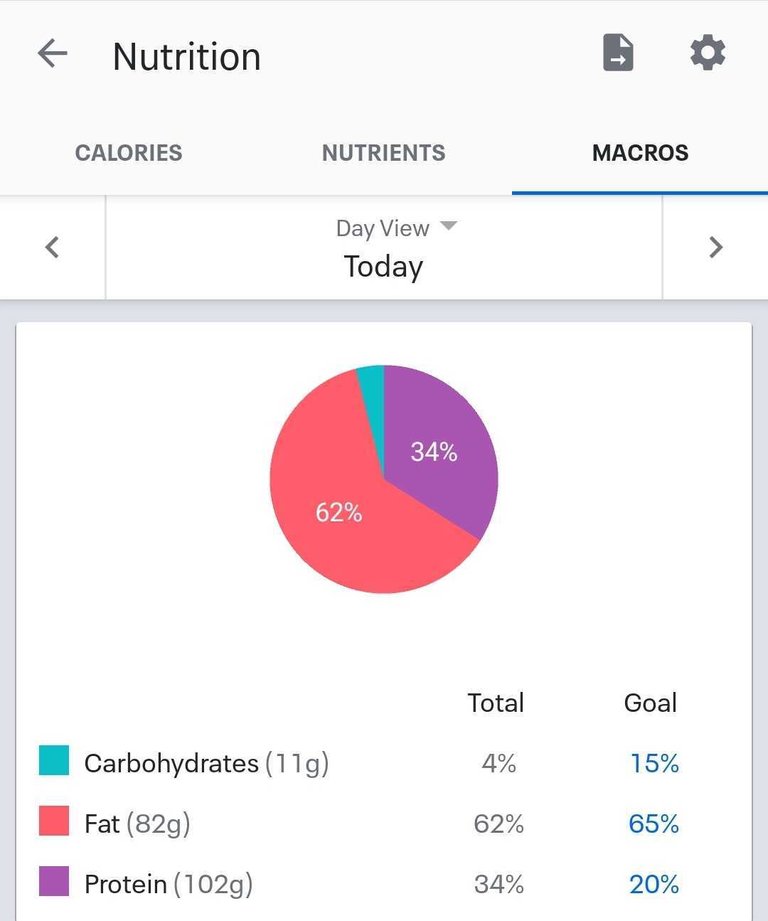Go back using the arrow icon
Viewport: 768px width, 921px height.
coord(52,53)
